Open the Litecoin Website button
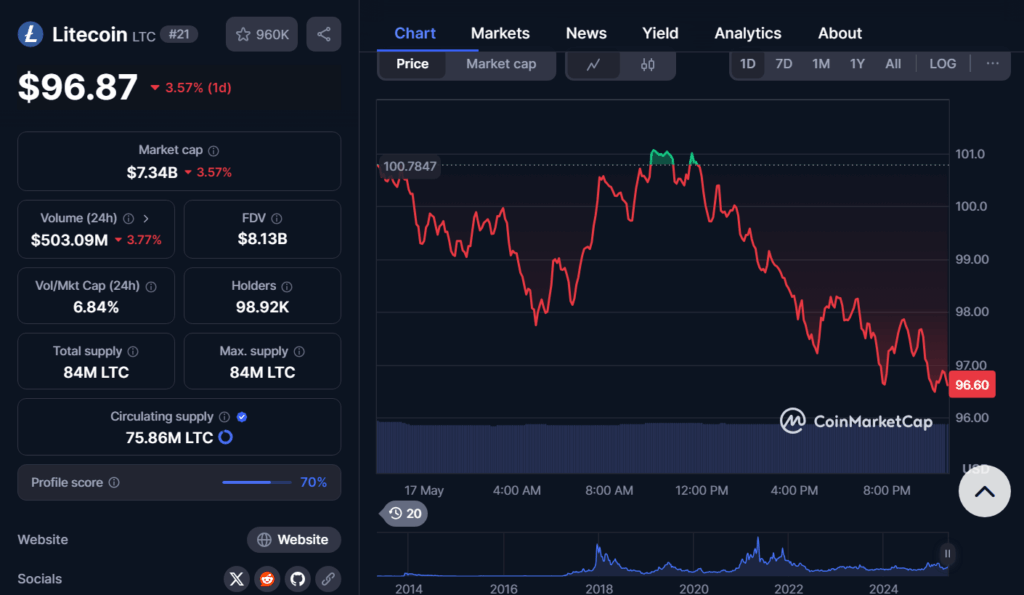This screenshot has width=1024, height=595. point(294,539)
